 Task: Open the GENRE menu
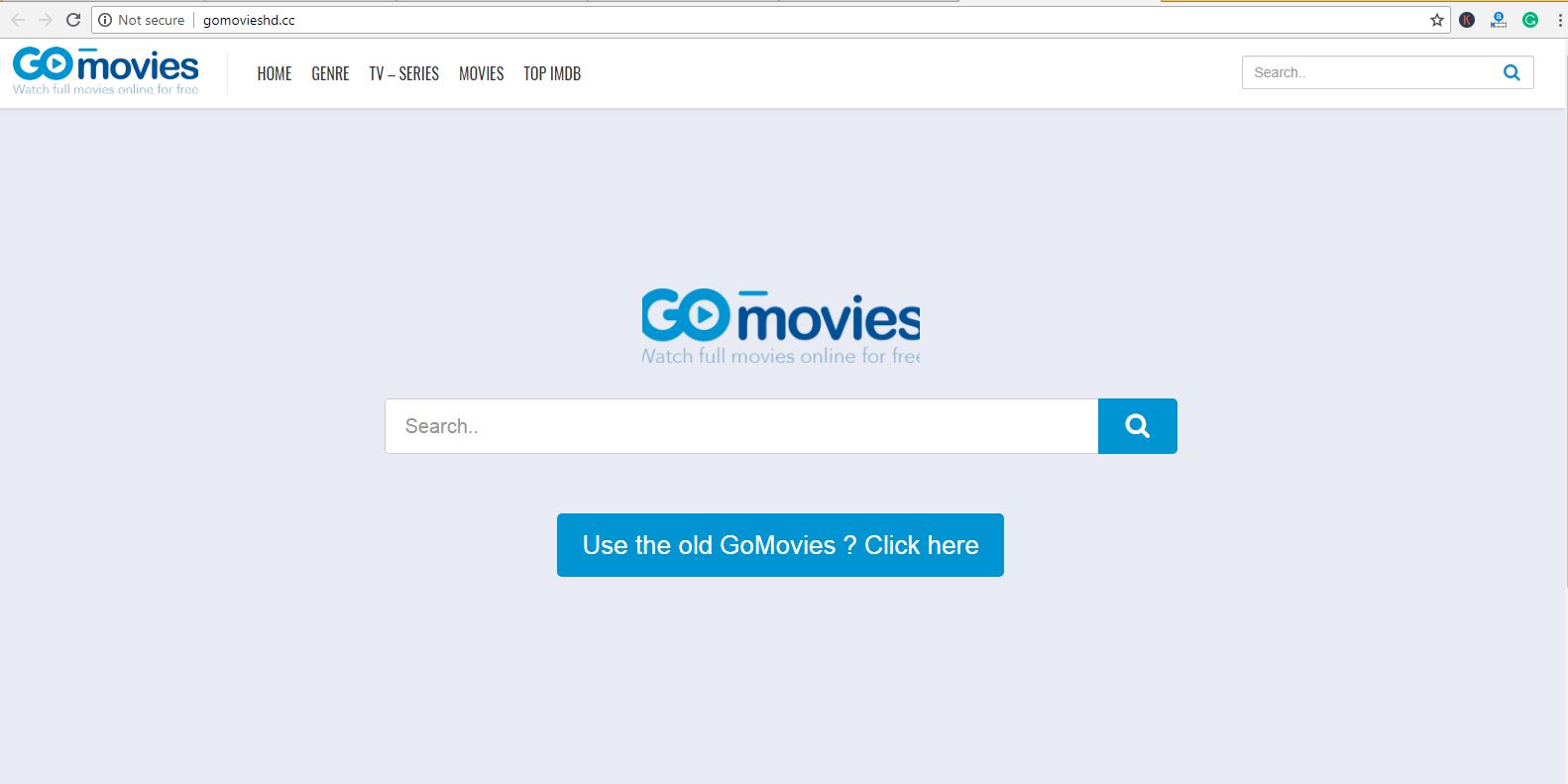pos(330,73)
